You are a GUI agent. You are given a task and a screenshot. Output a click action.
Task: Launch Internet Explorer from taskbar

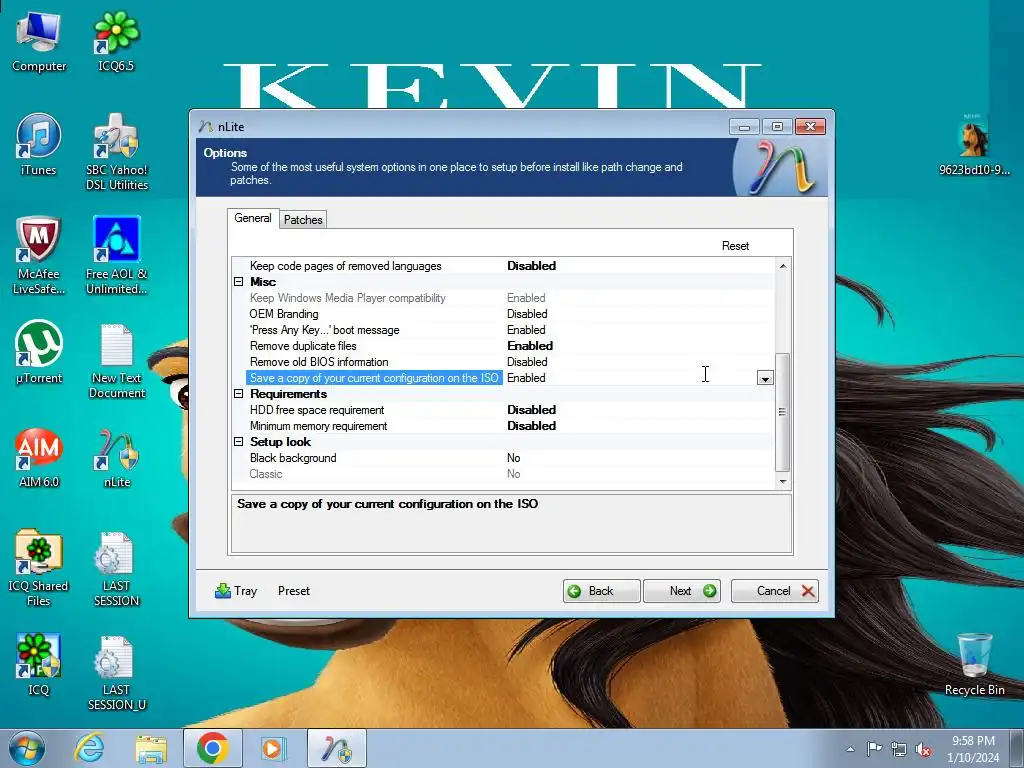click(89, 748)
